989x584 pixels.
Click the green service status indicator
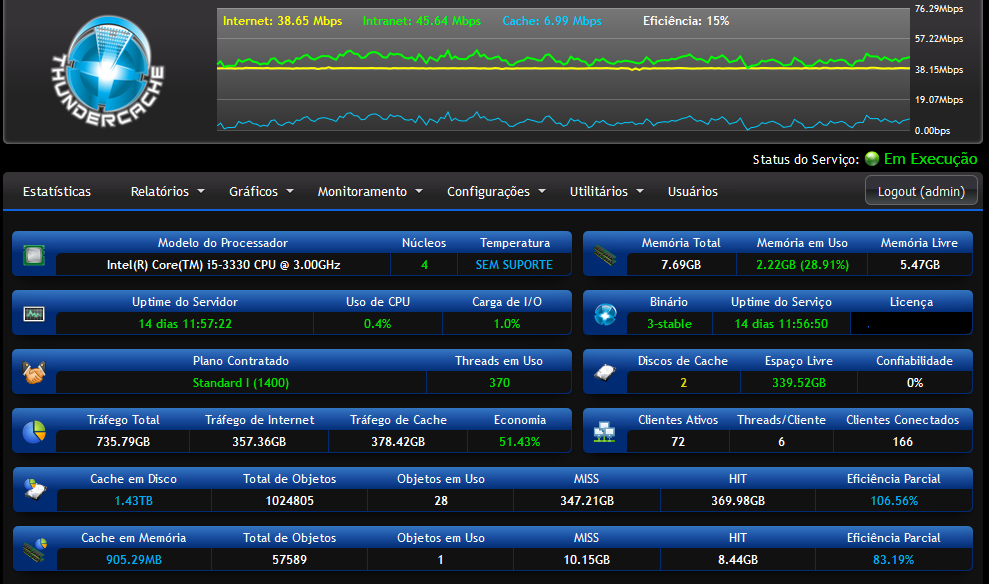(872, 158)
